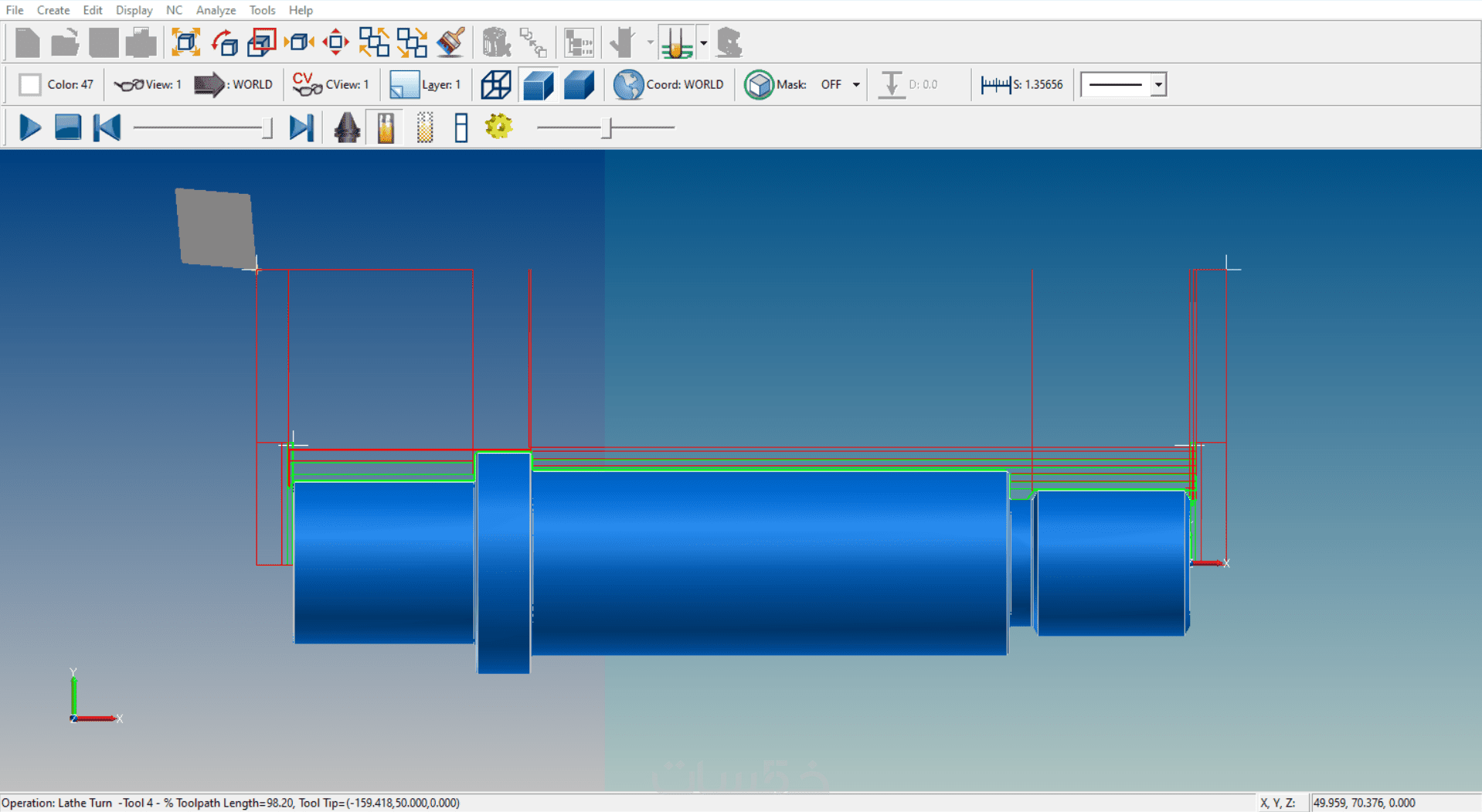Open the Mask OFF dropdown

tap(855, 84)
